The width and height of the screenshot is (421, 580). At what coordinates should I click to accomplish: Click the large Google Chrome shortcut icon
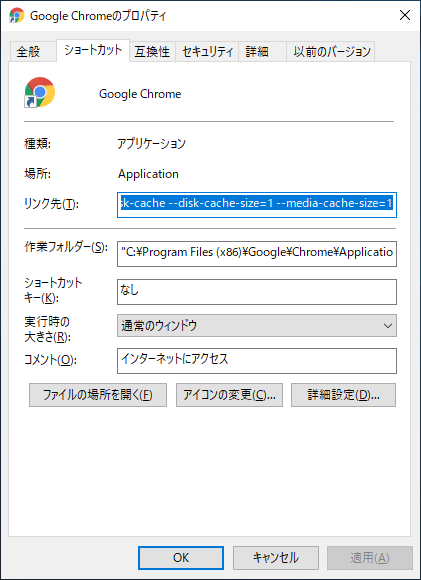pos(40,92)
